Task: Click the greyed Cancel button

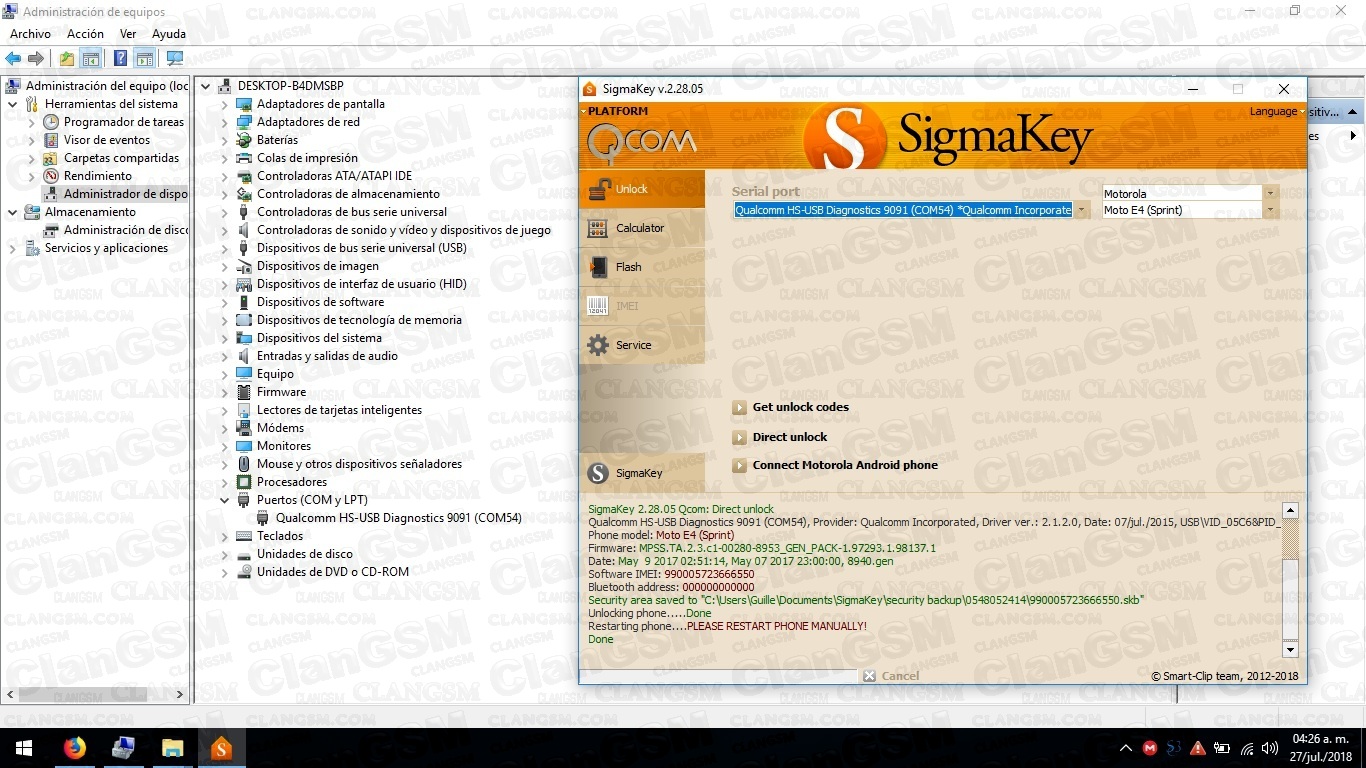Action: [x=891, y=676]
